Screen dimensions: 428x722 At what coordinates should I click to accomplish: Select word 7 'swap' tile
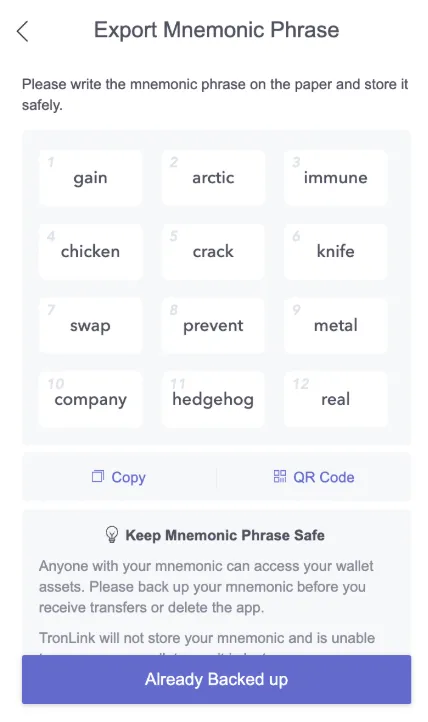pos(90,326)
